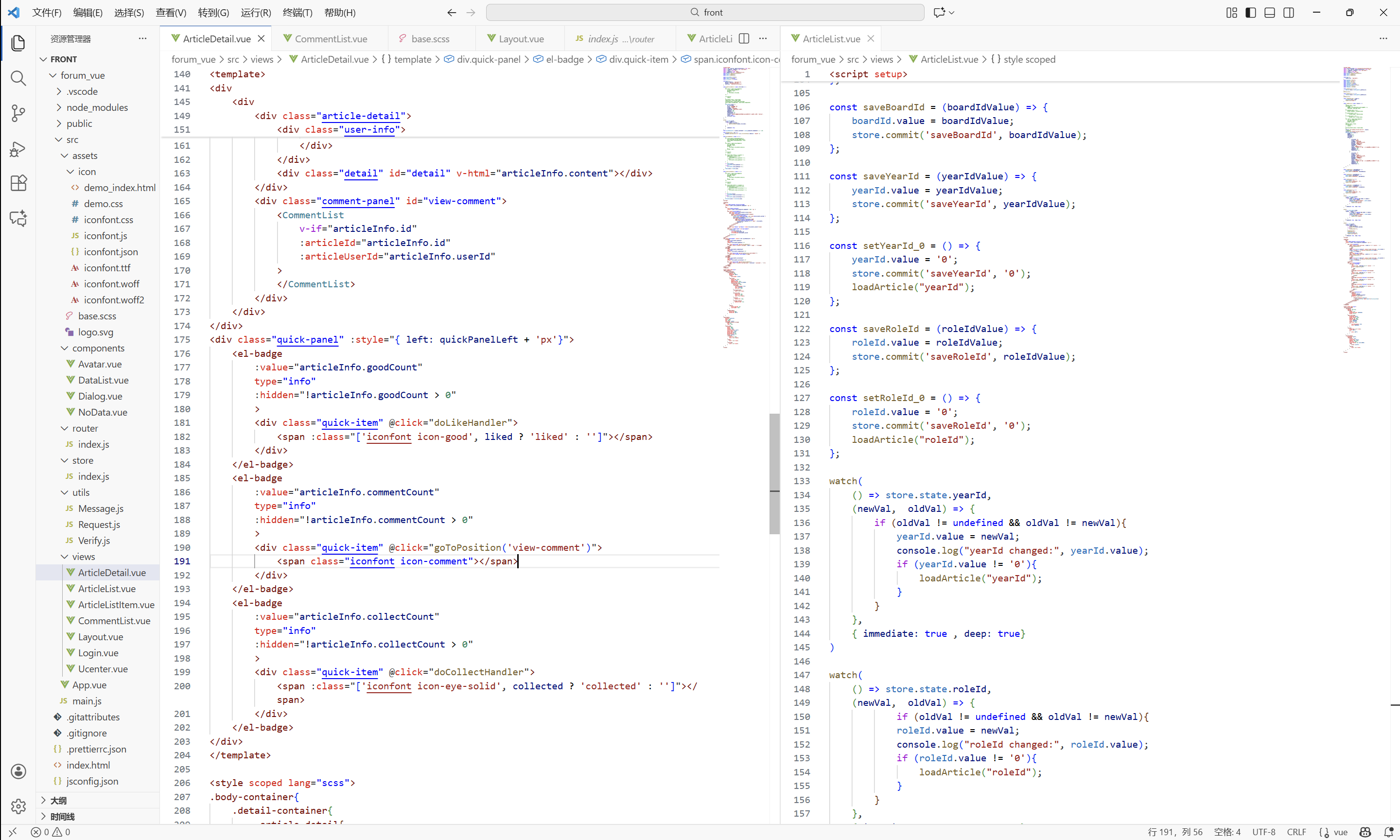
Task: Open the Run and Debug view
Action: pos(18,149)
